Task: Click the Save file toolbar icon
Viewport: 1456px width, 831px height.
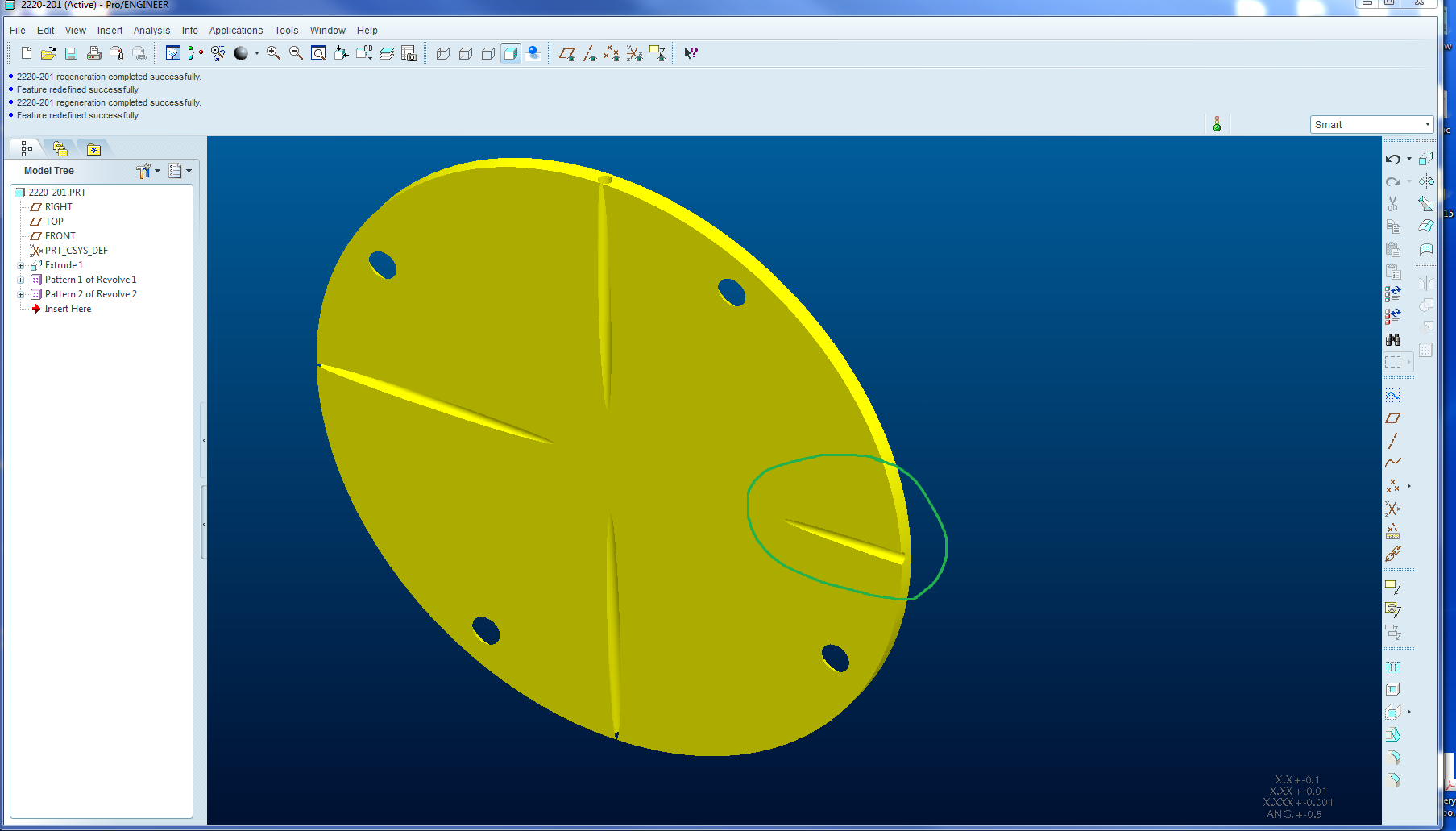Action: point(71,53)
